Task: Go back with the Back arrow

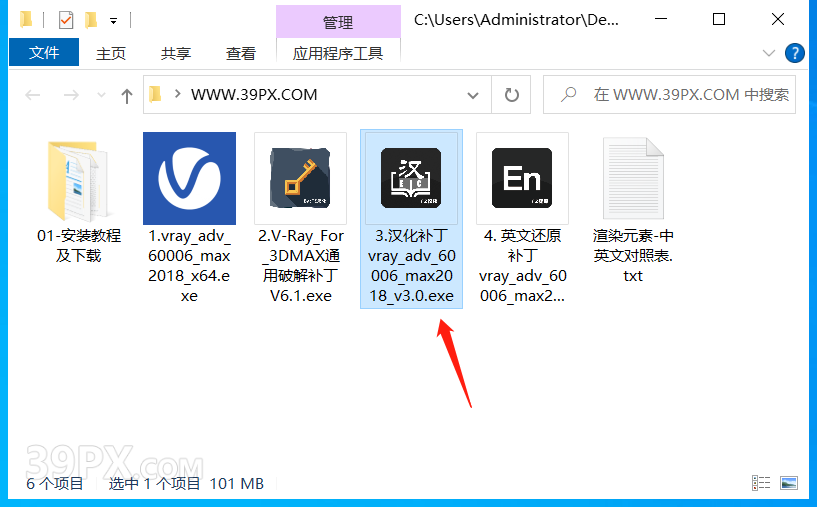Action: tap(33, 95)
